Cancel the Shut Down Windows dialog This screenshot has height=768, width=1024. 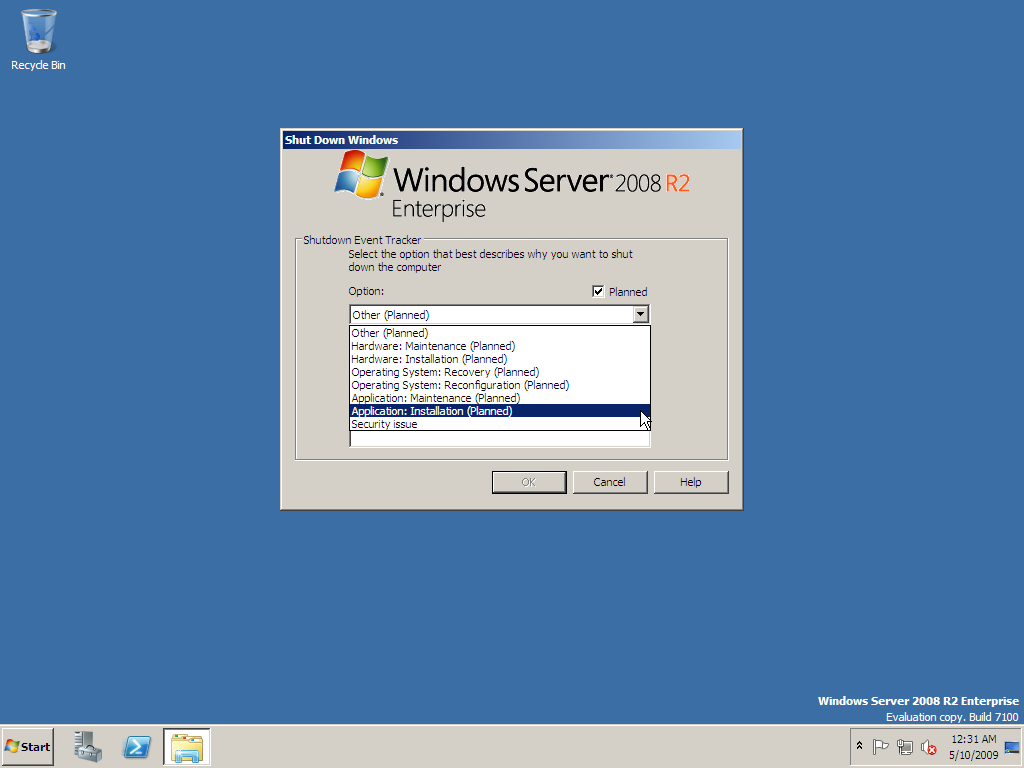[610, 481]
